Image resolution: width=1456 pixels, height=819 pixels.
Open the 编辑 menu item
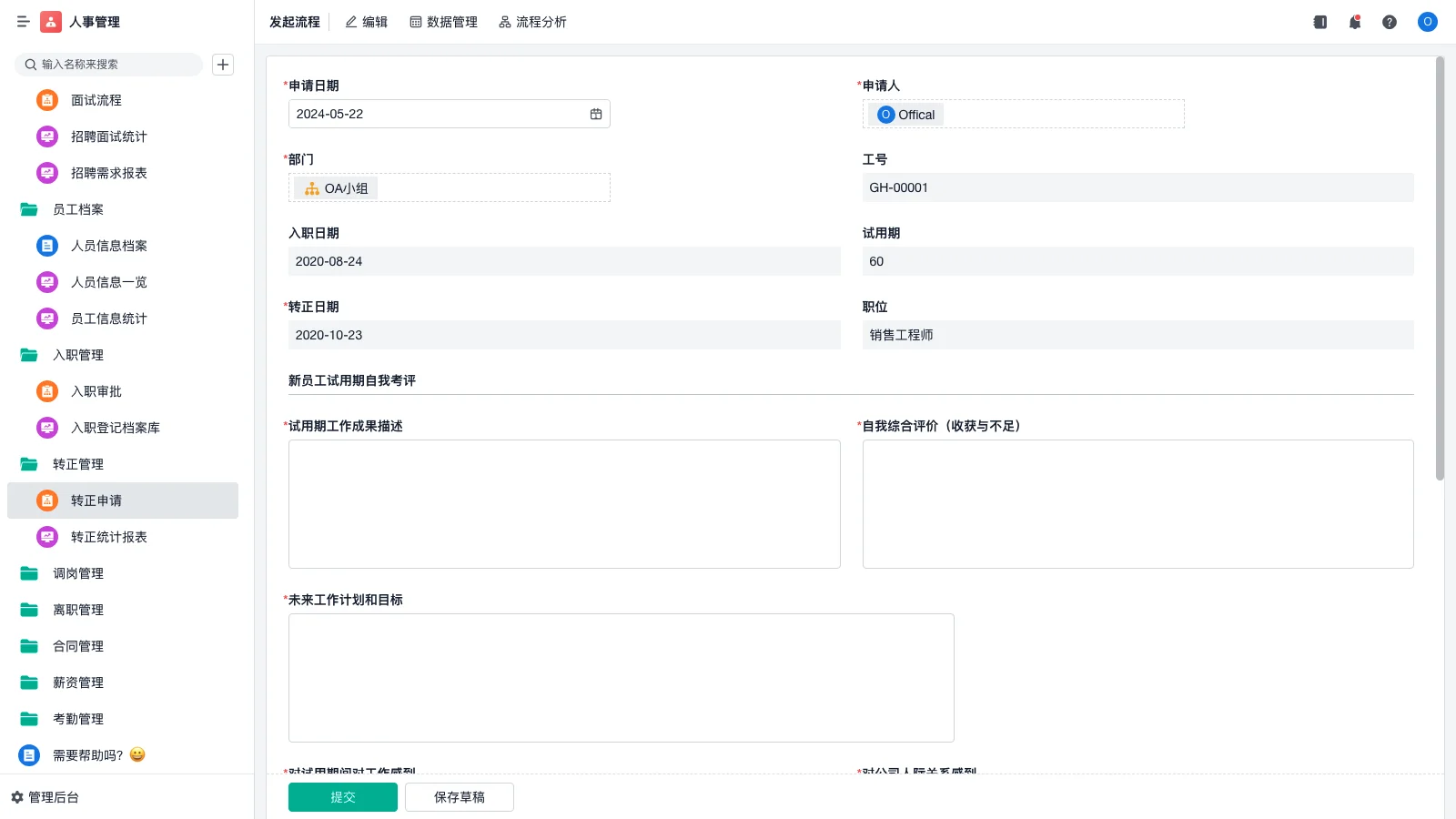click(367, 22)
